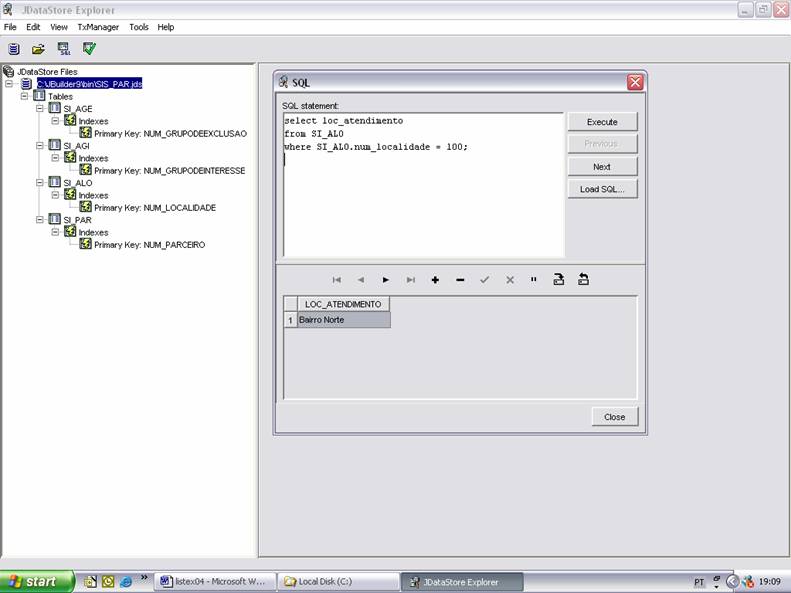This screenshot has height=593, width=791.
Task: Collapse Indexes under SI_AGE
Action: click(x=55, y=121)
